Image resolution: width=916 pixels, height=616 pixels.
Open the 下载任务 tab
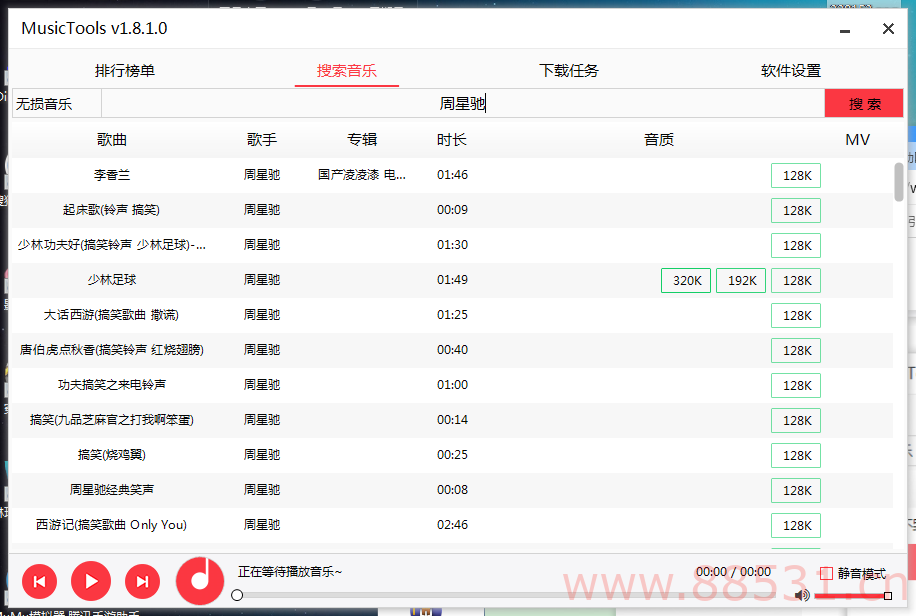tap(569, 71)
